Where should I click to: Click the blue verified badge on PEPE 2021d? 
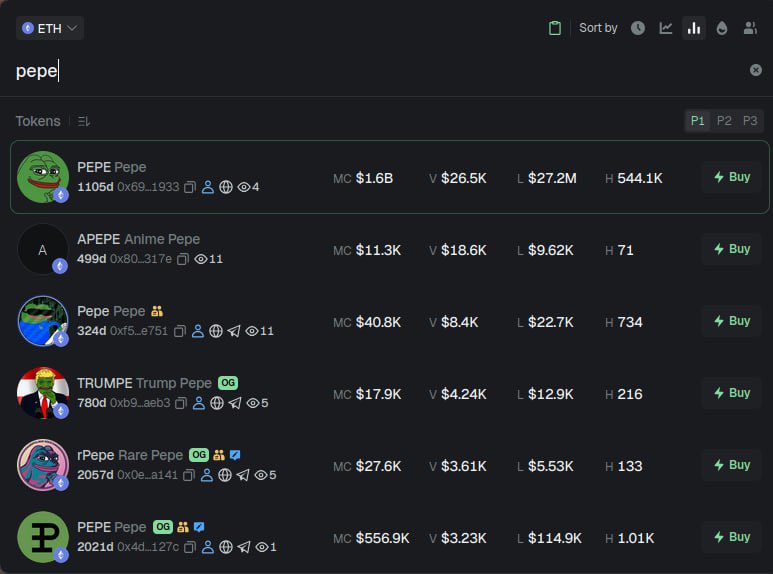pos(199,527)
